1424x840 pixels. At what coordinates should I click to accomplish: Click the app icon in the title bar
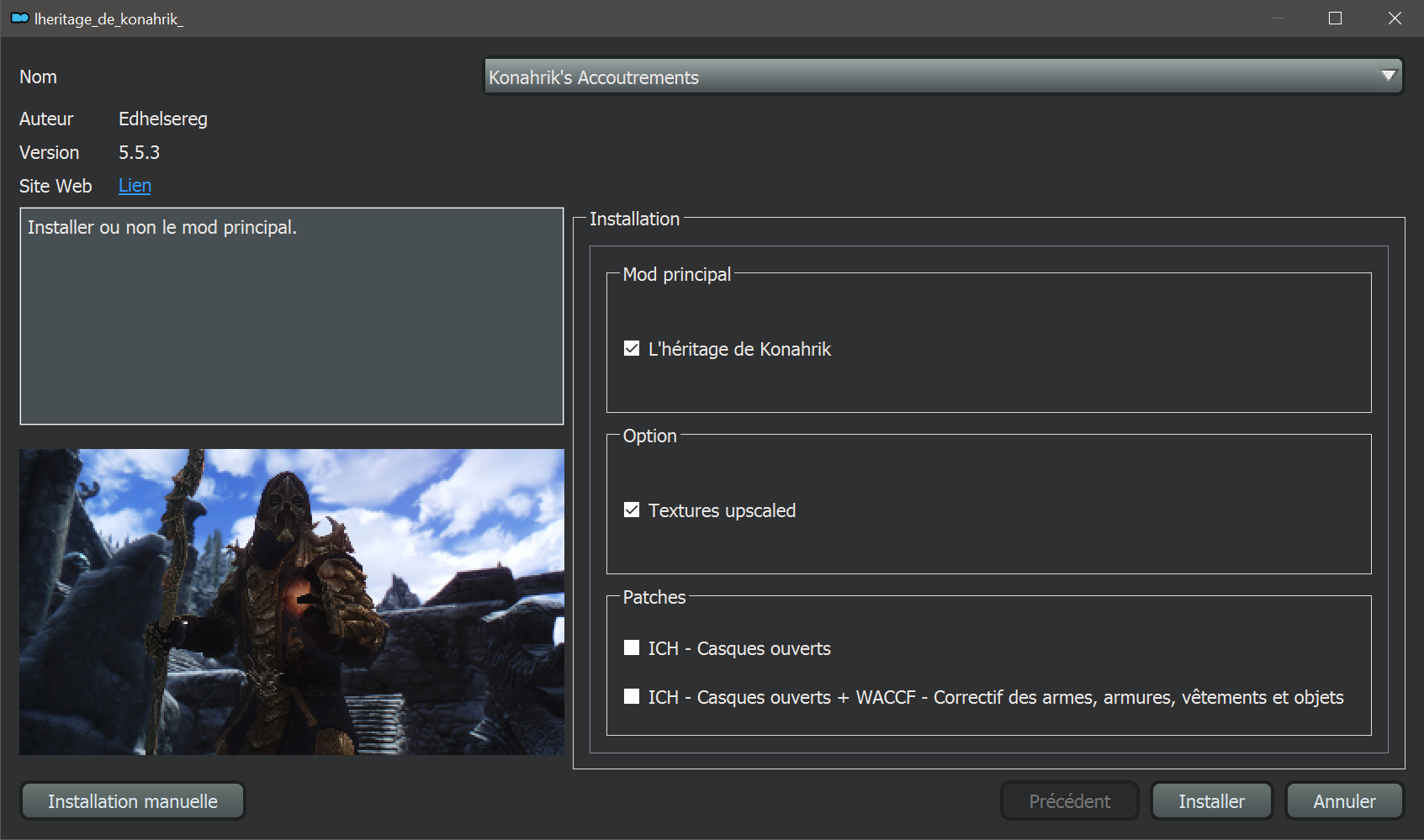(19, 18)
